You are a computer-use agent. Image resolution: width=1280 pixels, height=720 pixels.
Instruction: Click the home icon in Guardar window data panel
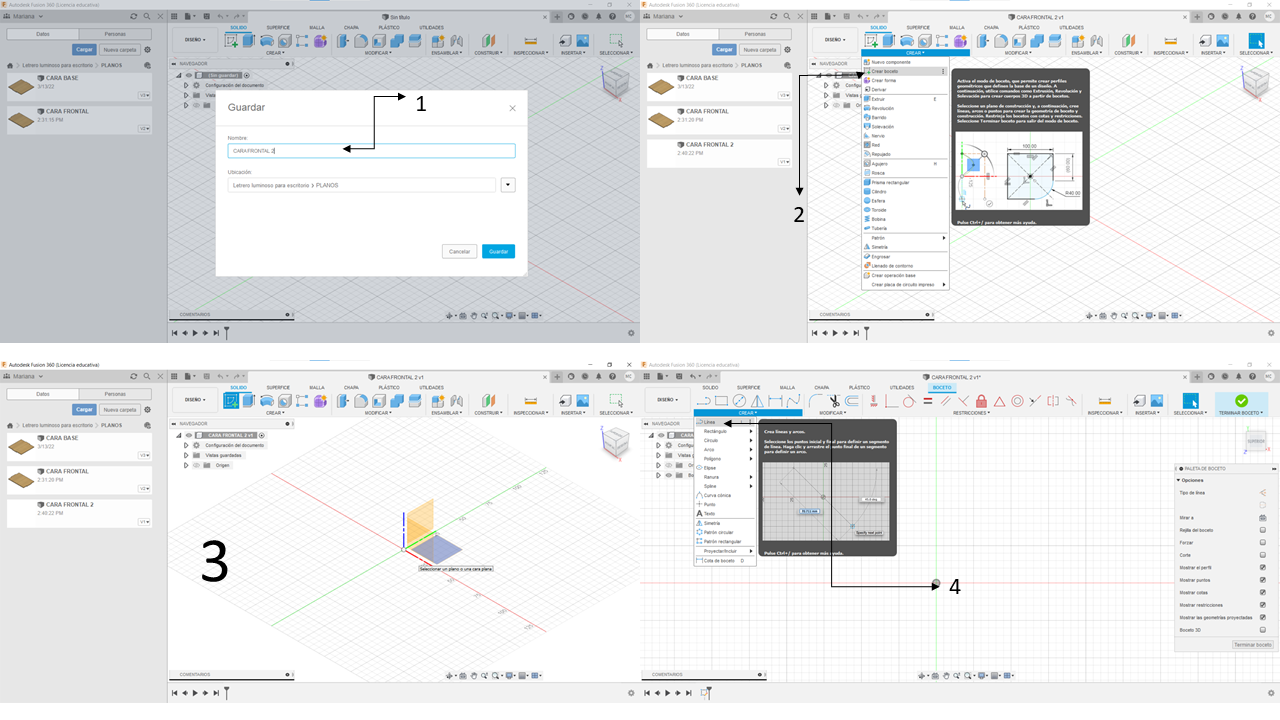[x=10, y=65]
